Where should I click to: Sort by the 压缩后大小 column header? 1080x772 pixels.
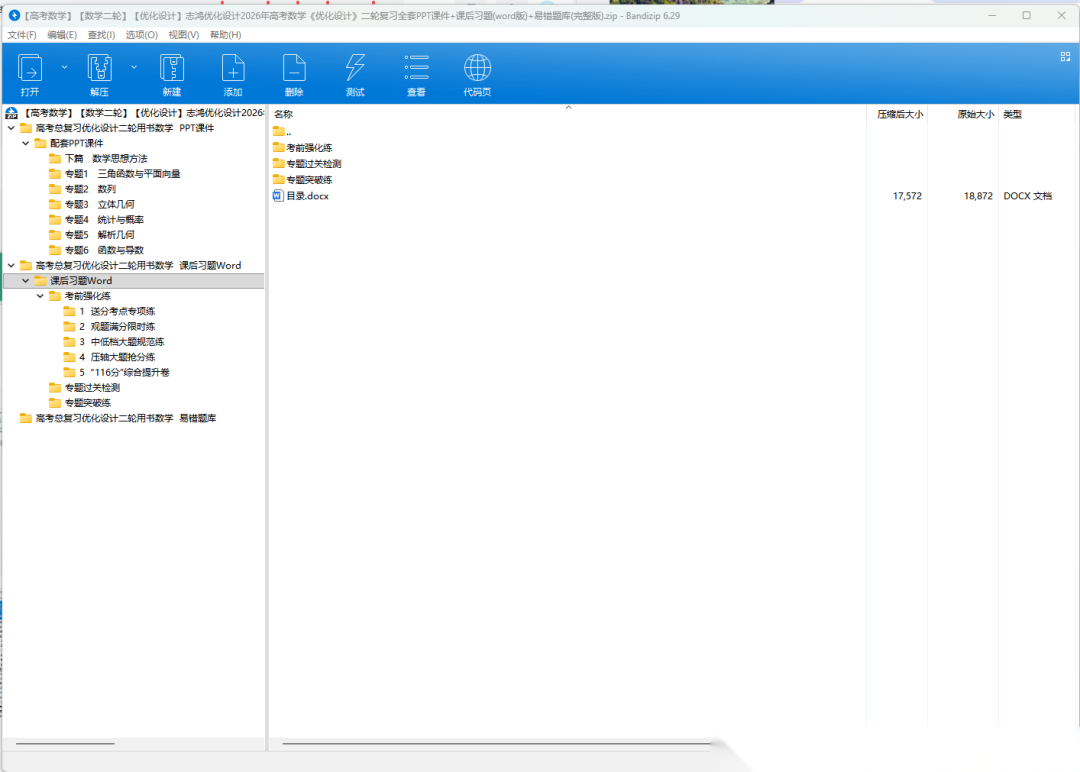(899, 115)
